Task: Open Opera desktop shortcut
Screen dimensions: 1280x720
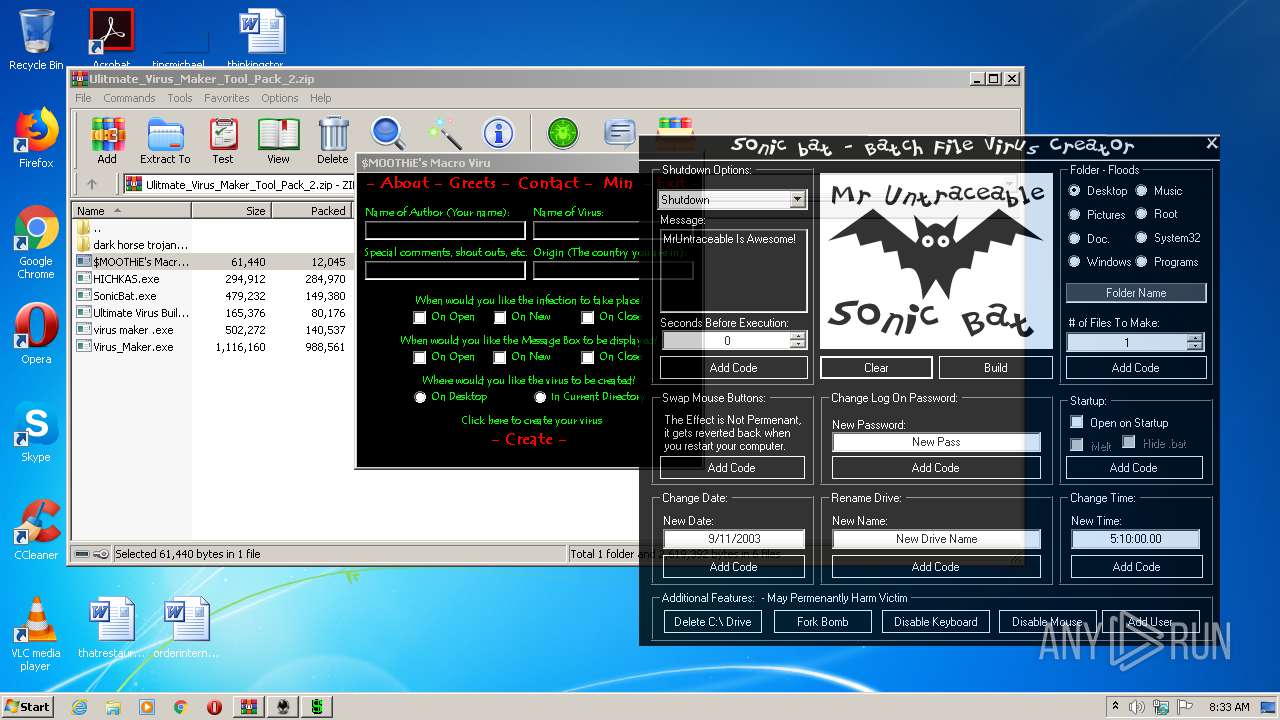Action: click(36, 335)
